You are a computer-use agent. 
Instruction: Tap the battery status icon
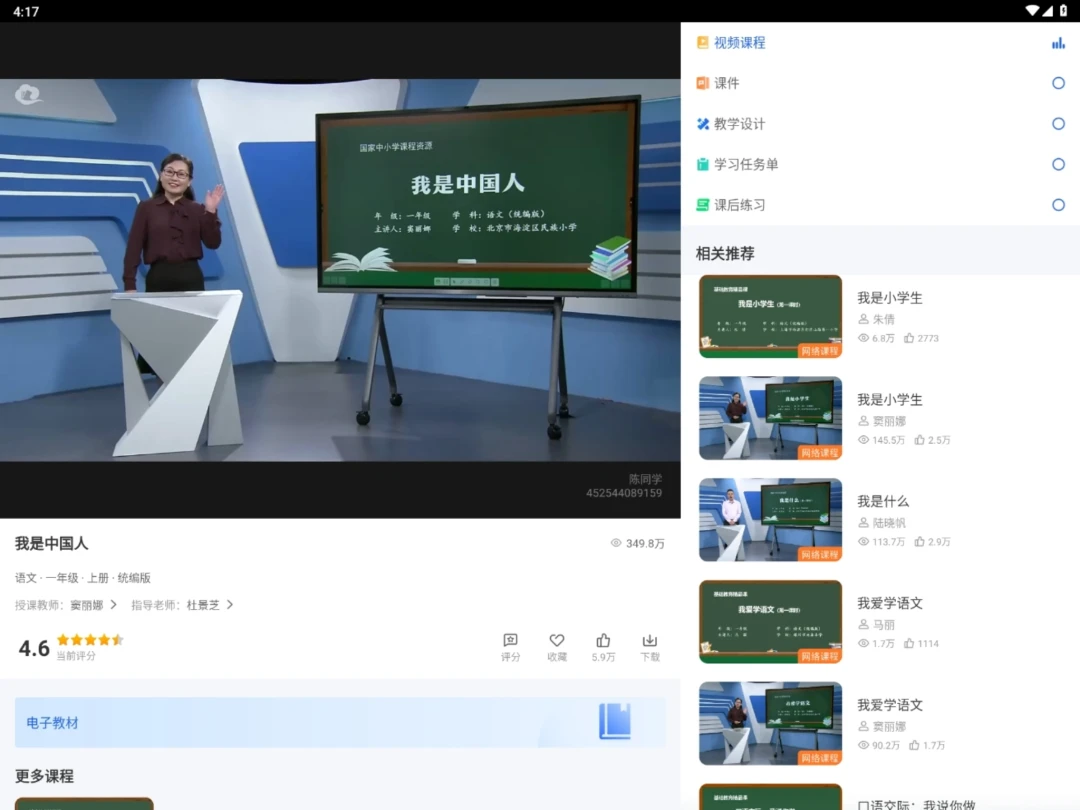tap(1063, 11)
